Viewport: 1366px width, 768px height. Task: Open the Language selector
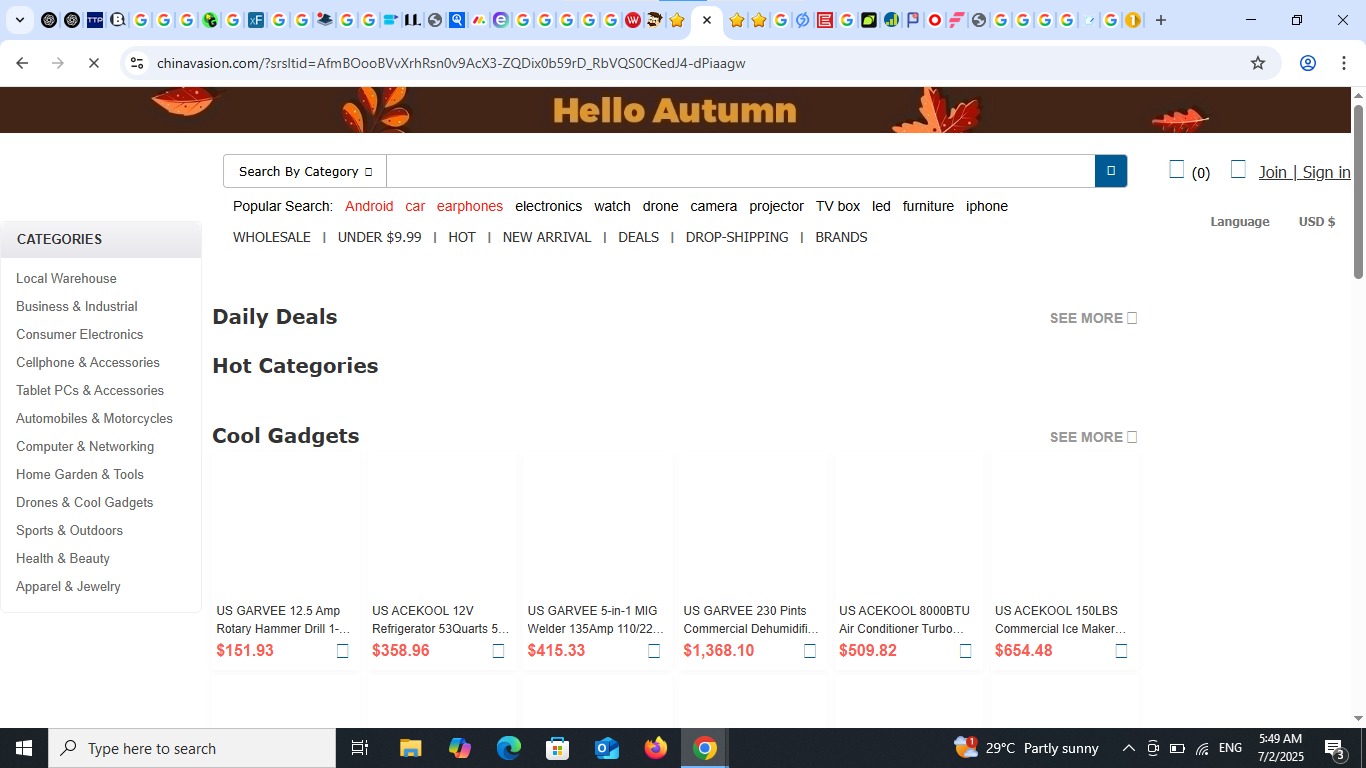(1240, 222)
